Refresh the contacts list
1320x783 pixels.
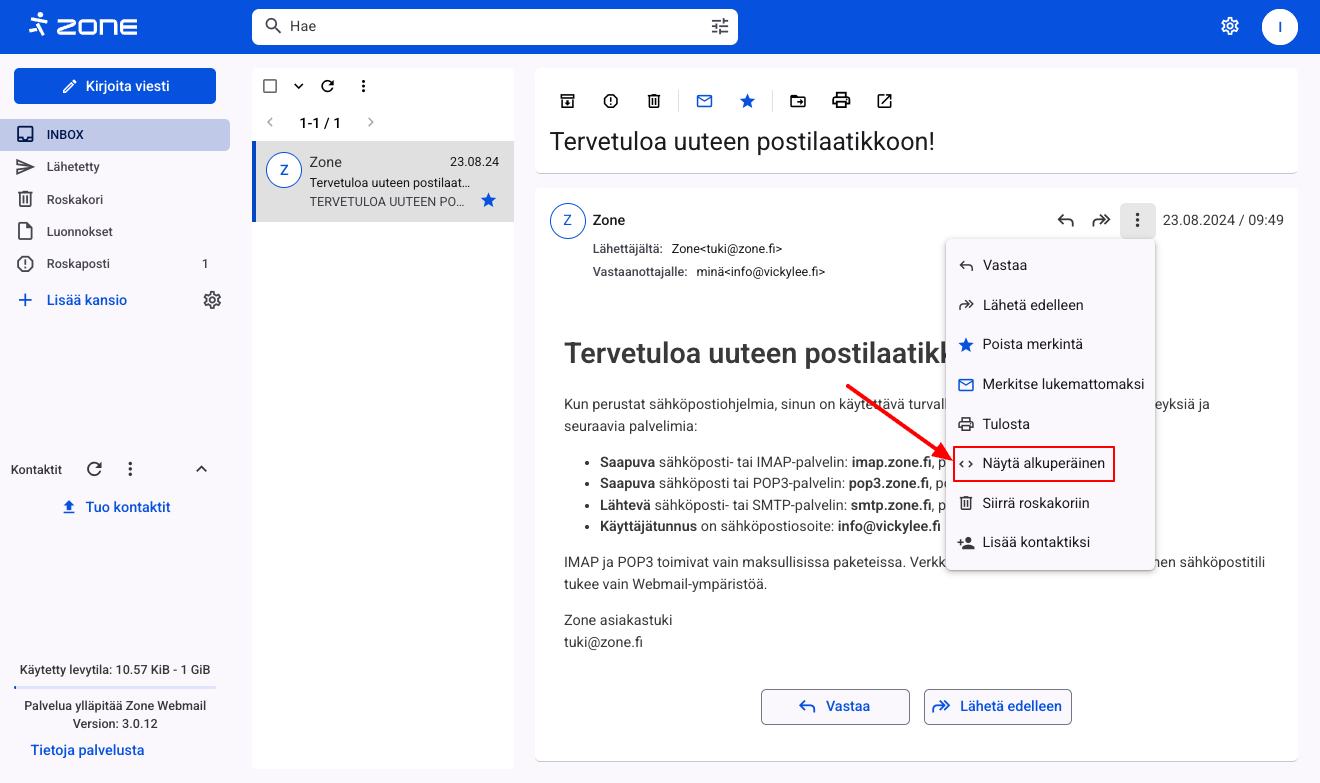[x=94, y=469]
